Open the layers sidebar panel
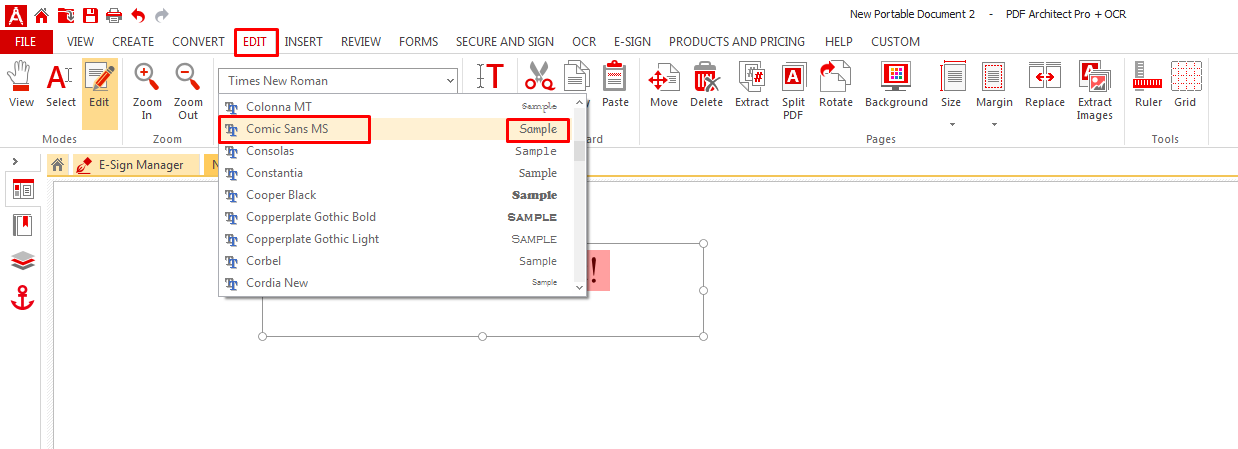The height and width of the screenshot is (449, 1238). pos(23,261)
